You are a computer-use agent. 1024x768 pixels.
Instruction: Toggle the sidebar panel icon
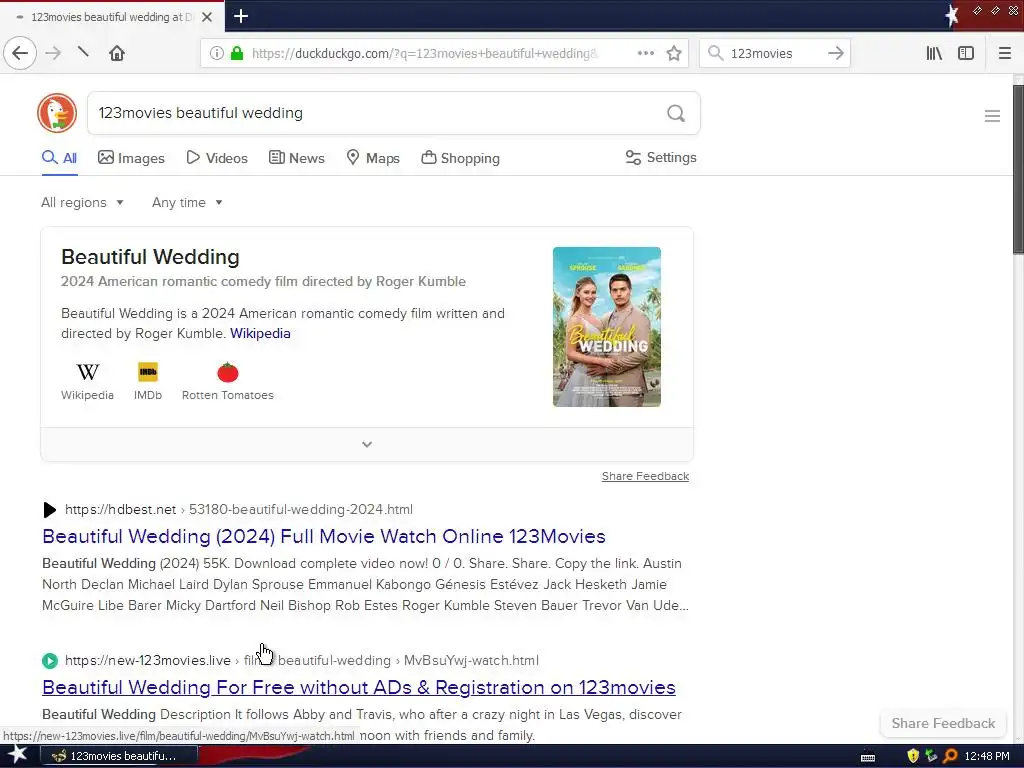[966, 53]
